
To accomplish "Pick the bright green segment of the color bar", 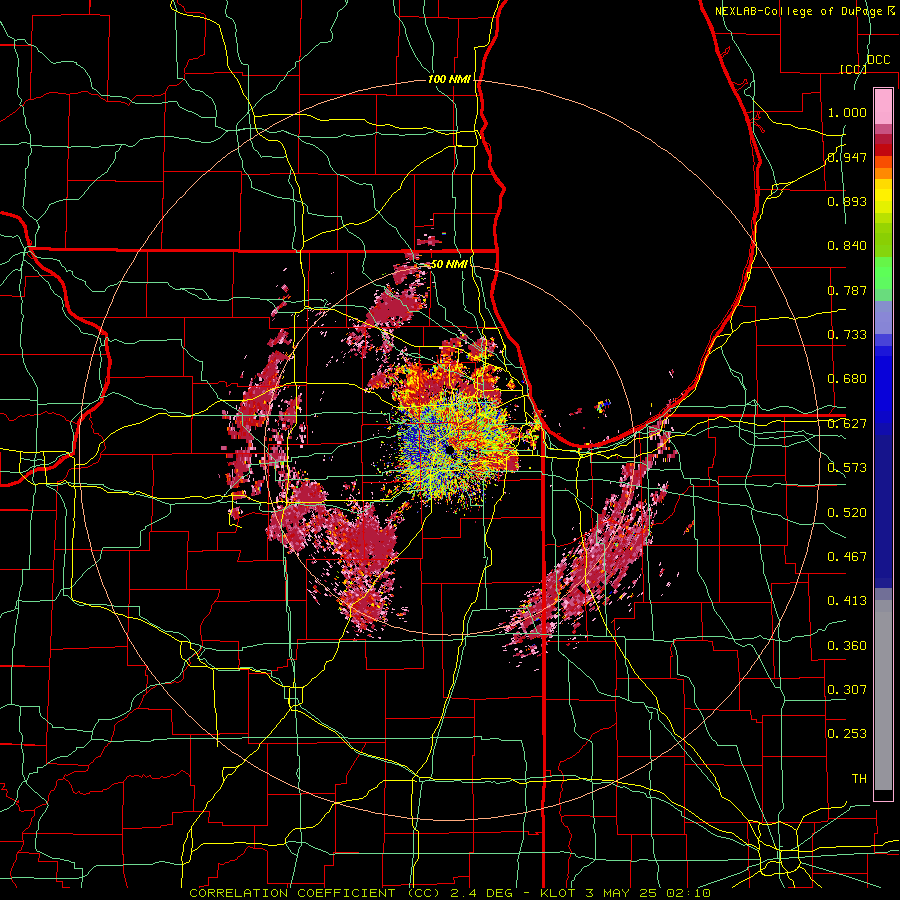I will [883, 273].
